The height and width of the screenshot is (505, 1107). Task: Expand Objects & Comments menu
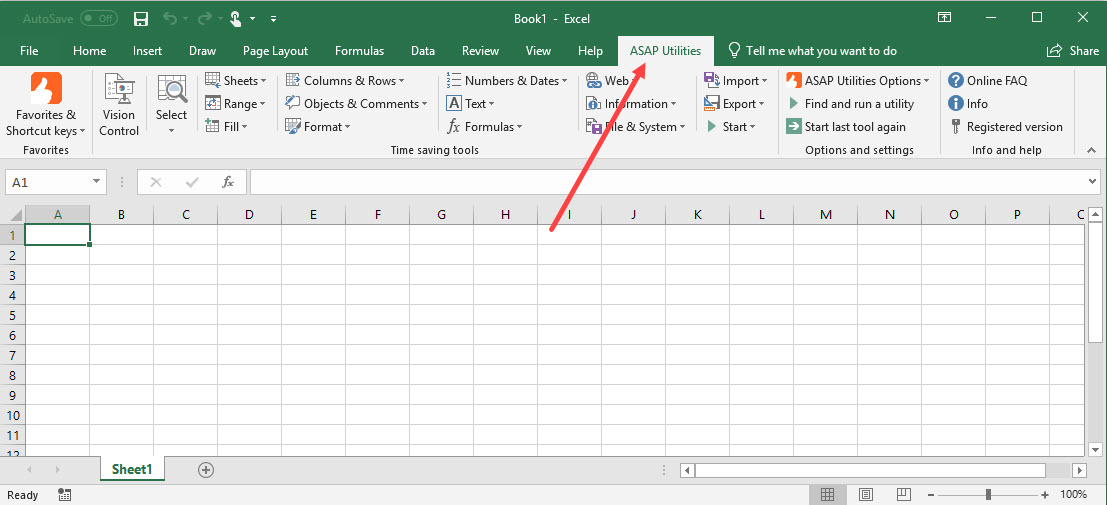(356, 104)
